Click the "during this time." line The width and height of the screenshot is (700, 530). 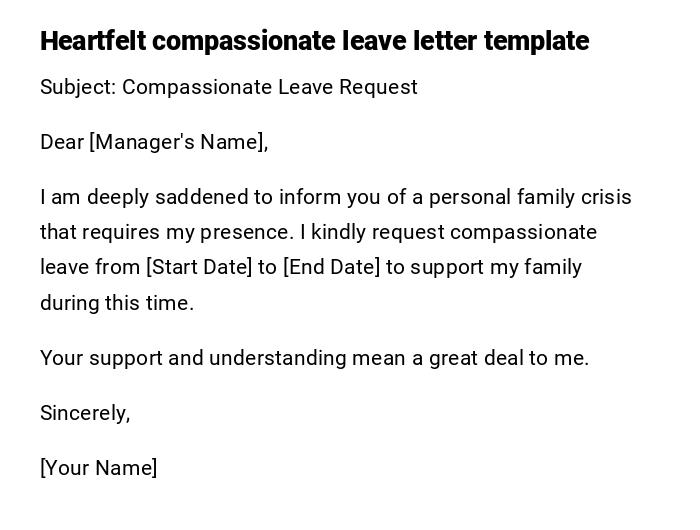[x=117, y=303]
